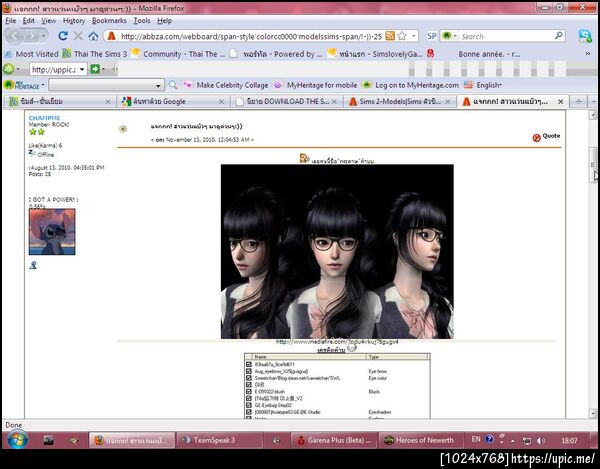The image size is (600, 469).
Task: Open the Most Visited bookmarks folder
Action: tap(32, 54)
